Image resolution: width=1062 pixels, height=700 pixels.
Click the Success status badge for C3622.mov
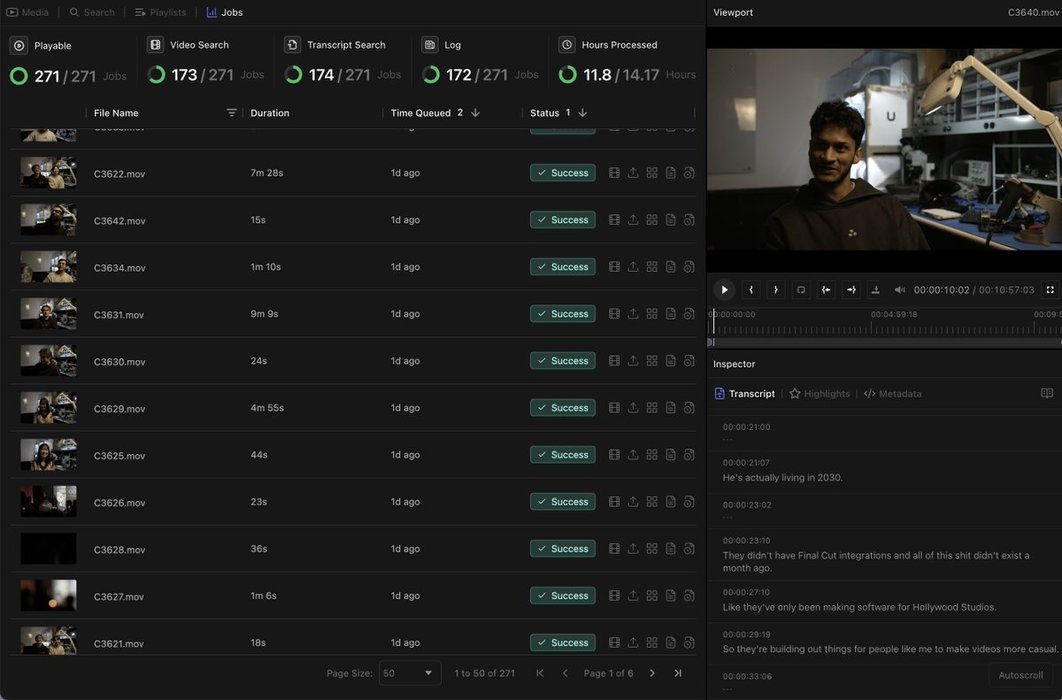pyautogui.click(x=563, y=173)
